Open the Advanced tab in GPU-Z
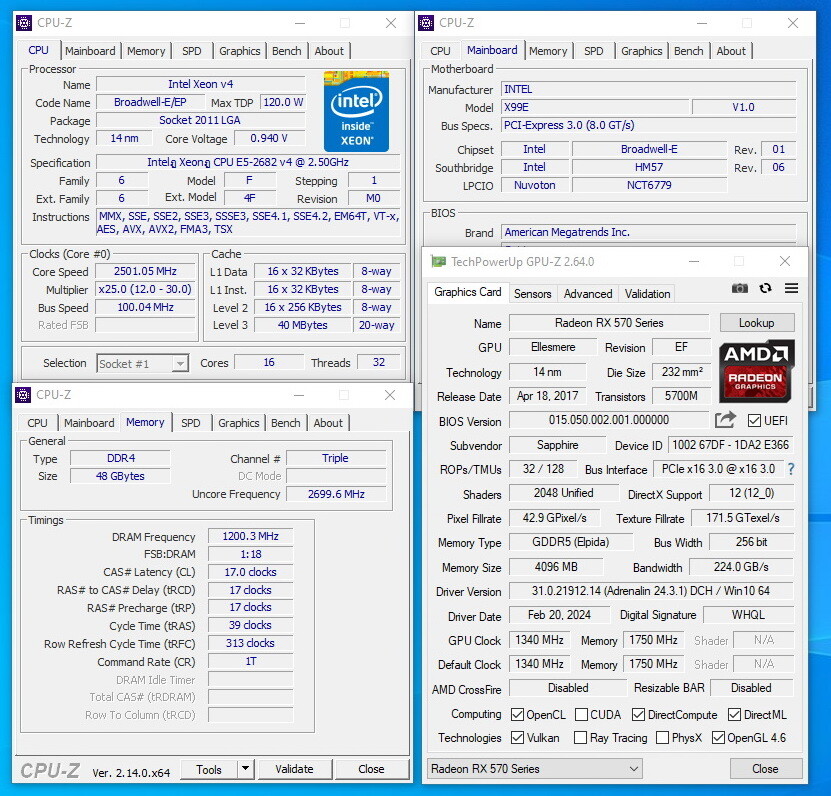 coord(588,294)
